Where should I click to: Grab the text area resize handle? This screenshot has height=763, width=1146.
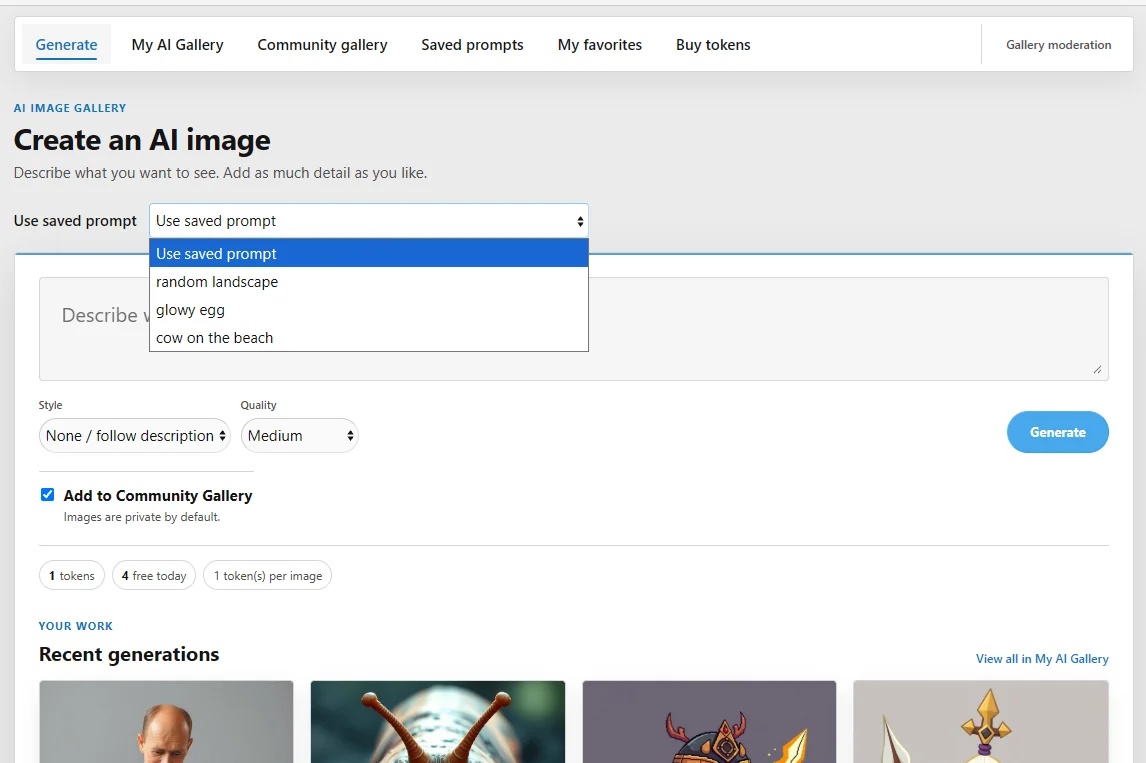1097,370
